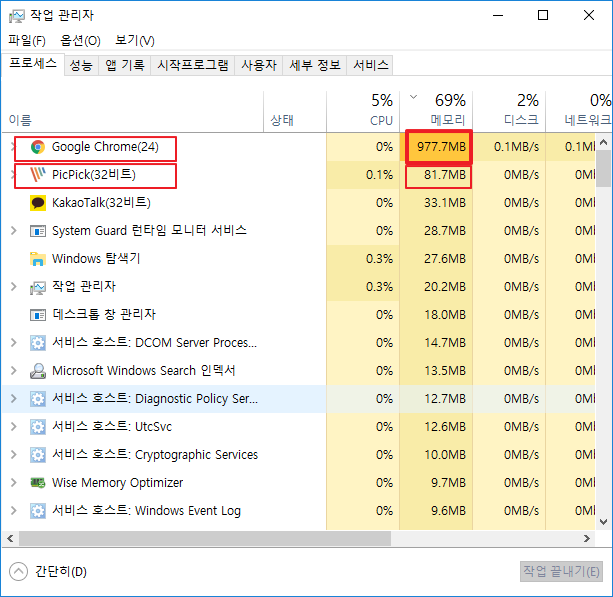Click the UtcSvc service host gear icon
Viewport: 613px width, 597px height.
tap(38, 427)
